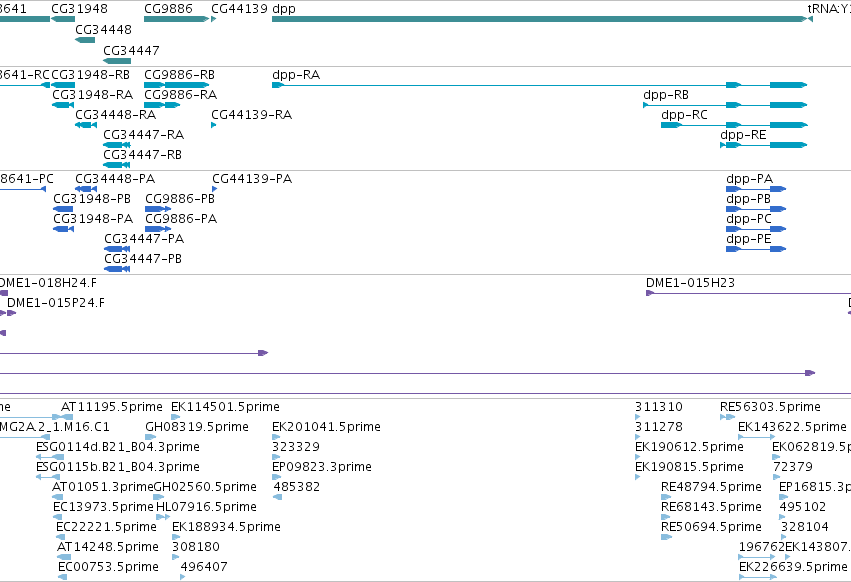Screen dimensions: 851x582
Task: Click the CG34448 gene label
Action: pos(103,30)
